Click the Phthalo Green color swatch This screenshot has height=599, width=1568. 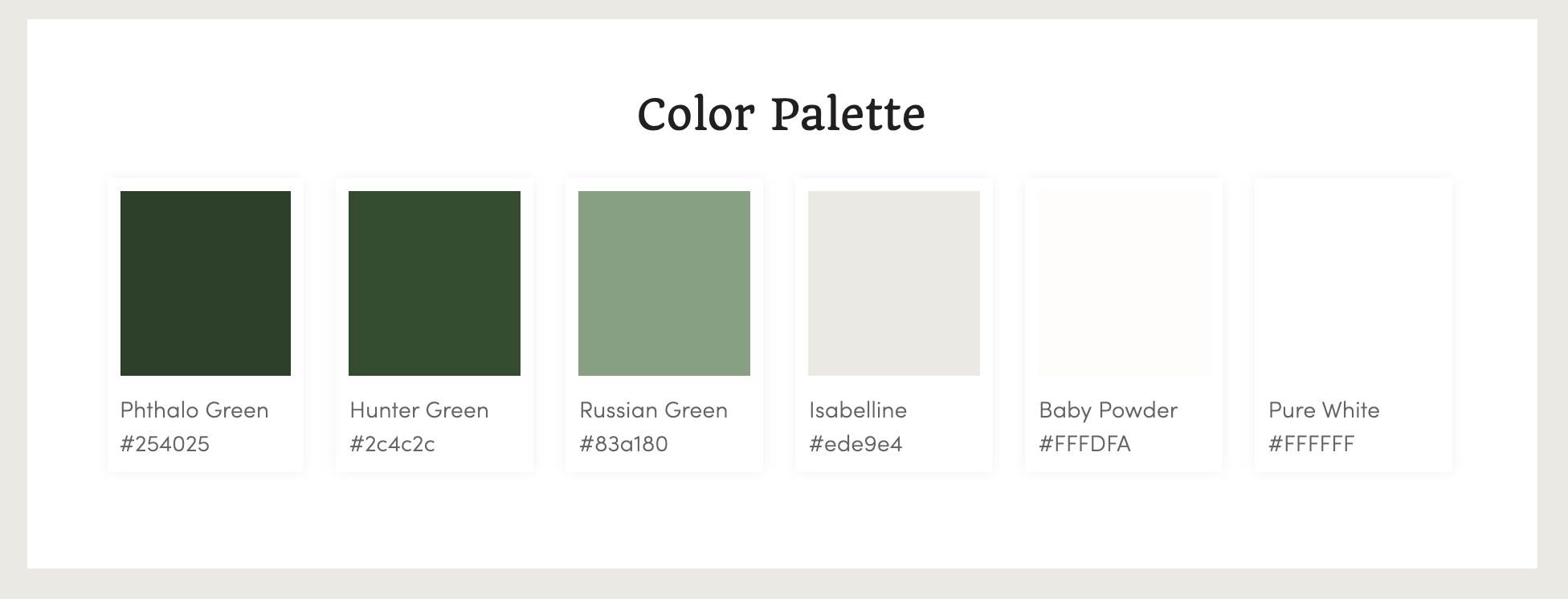point(206,283)
